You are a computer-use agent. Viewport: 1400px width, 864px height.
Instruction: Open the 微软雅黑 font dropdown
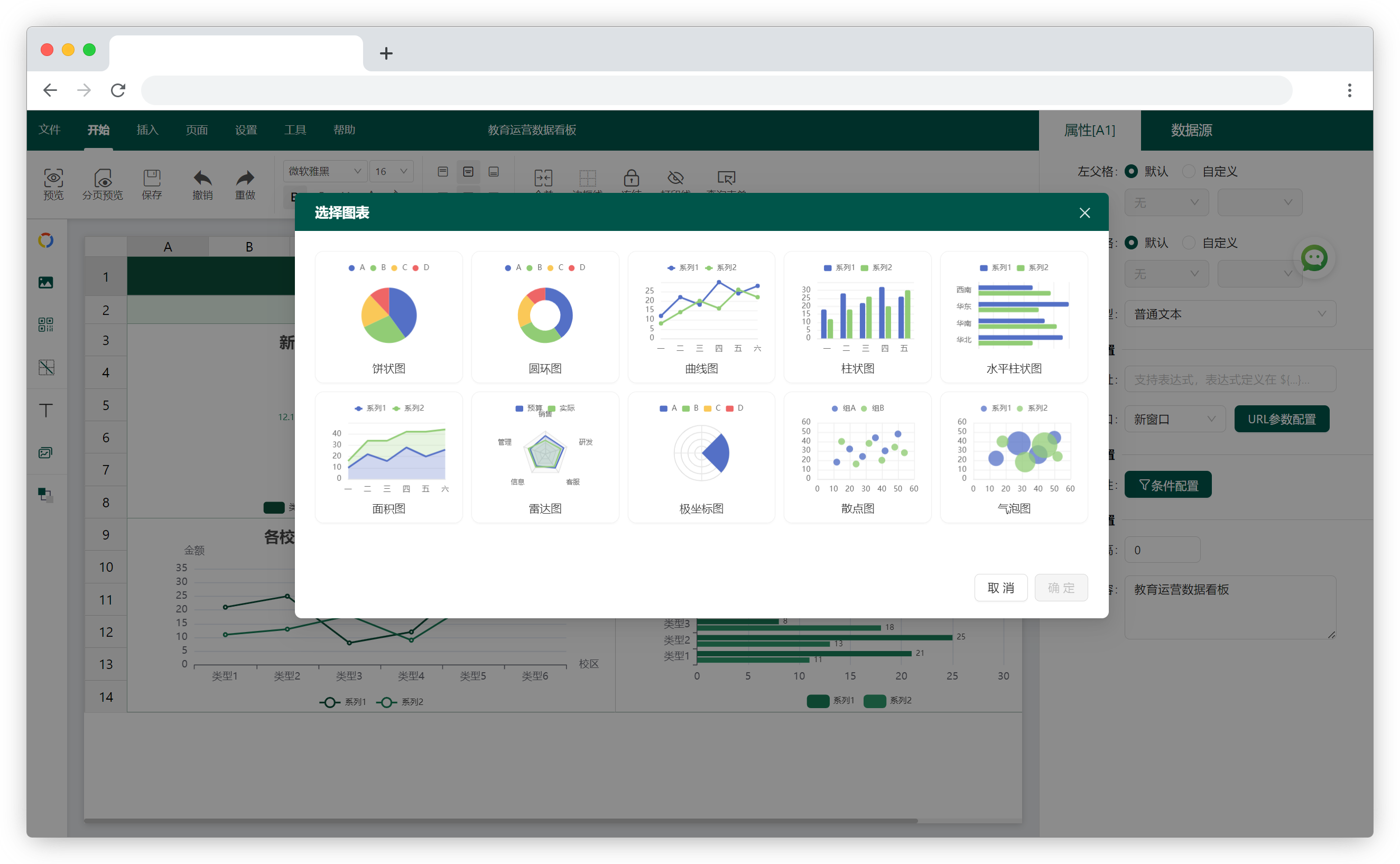pos(324,171)
